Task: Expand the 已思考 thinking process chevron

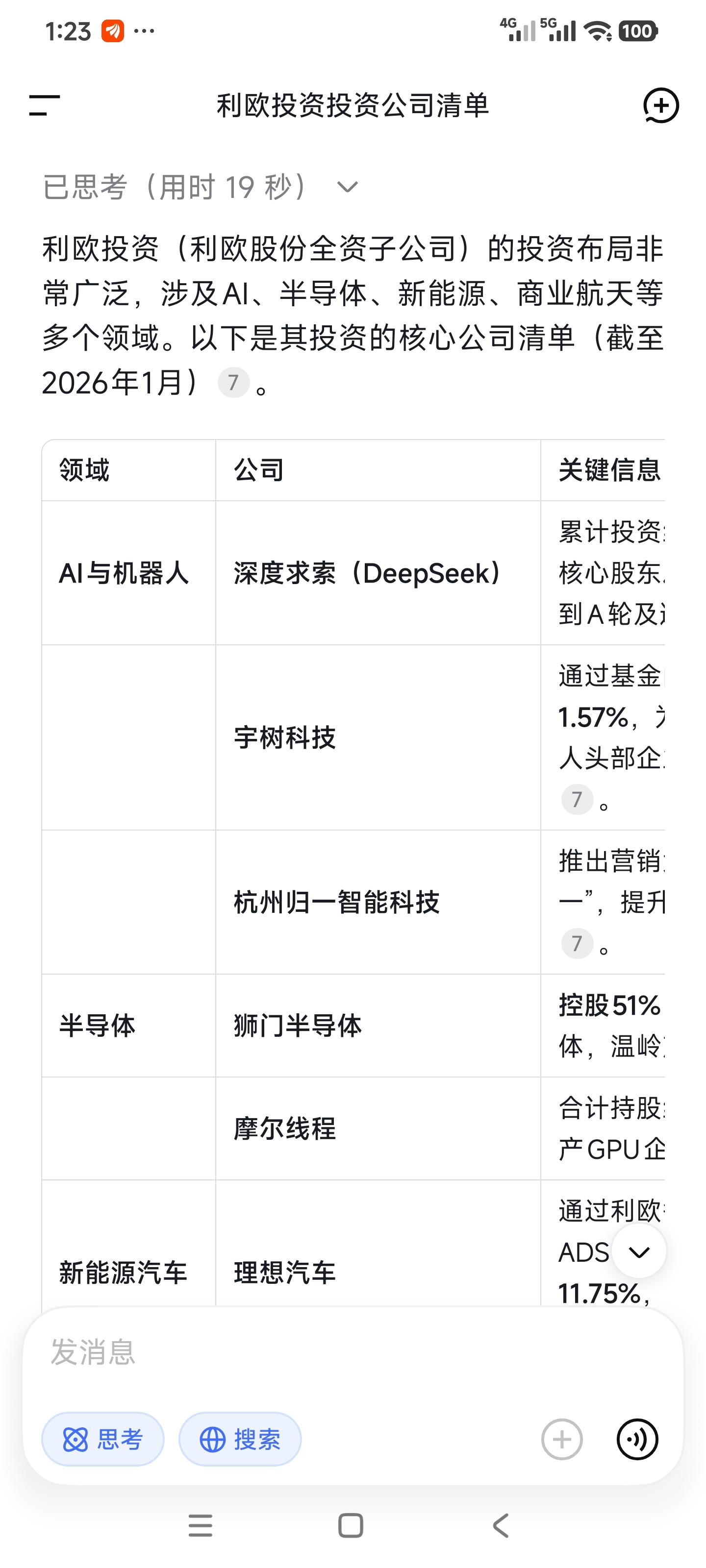Action: (347, 187)
